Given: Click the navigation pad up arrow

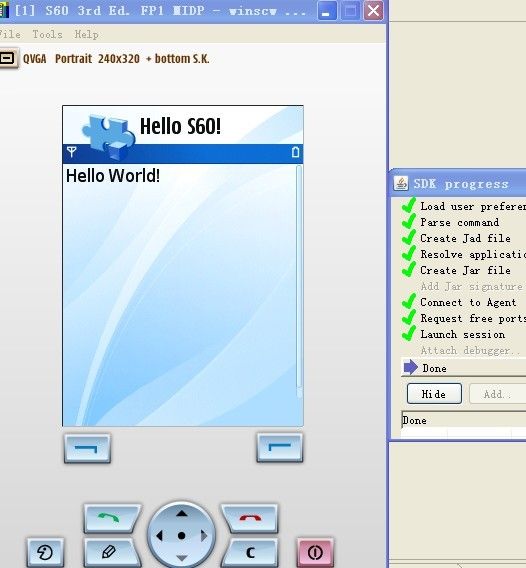Looking at the screenshot, I should [181, 513].
